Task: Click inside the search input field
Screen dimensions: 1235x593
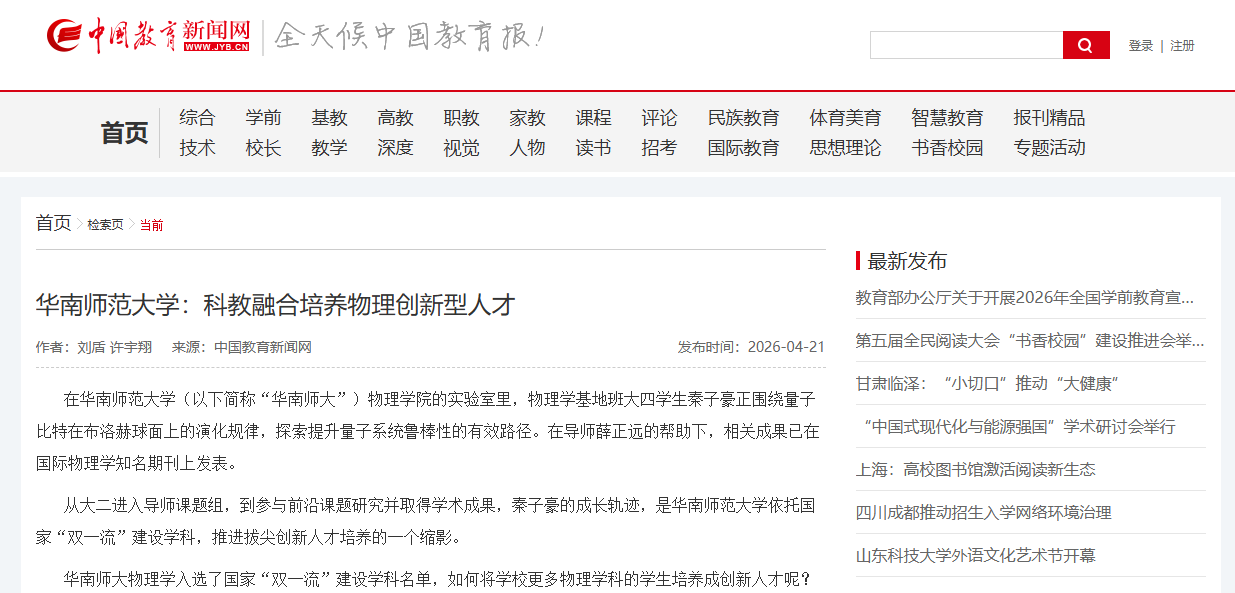Action: 965,45
